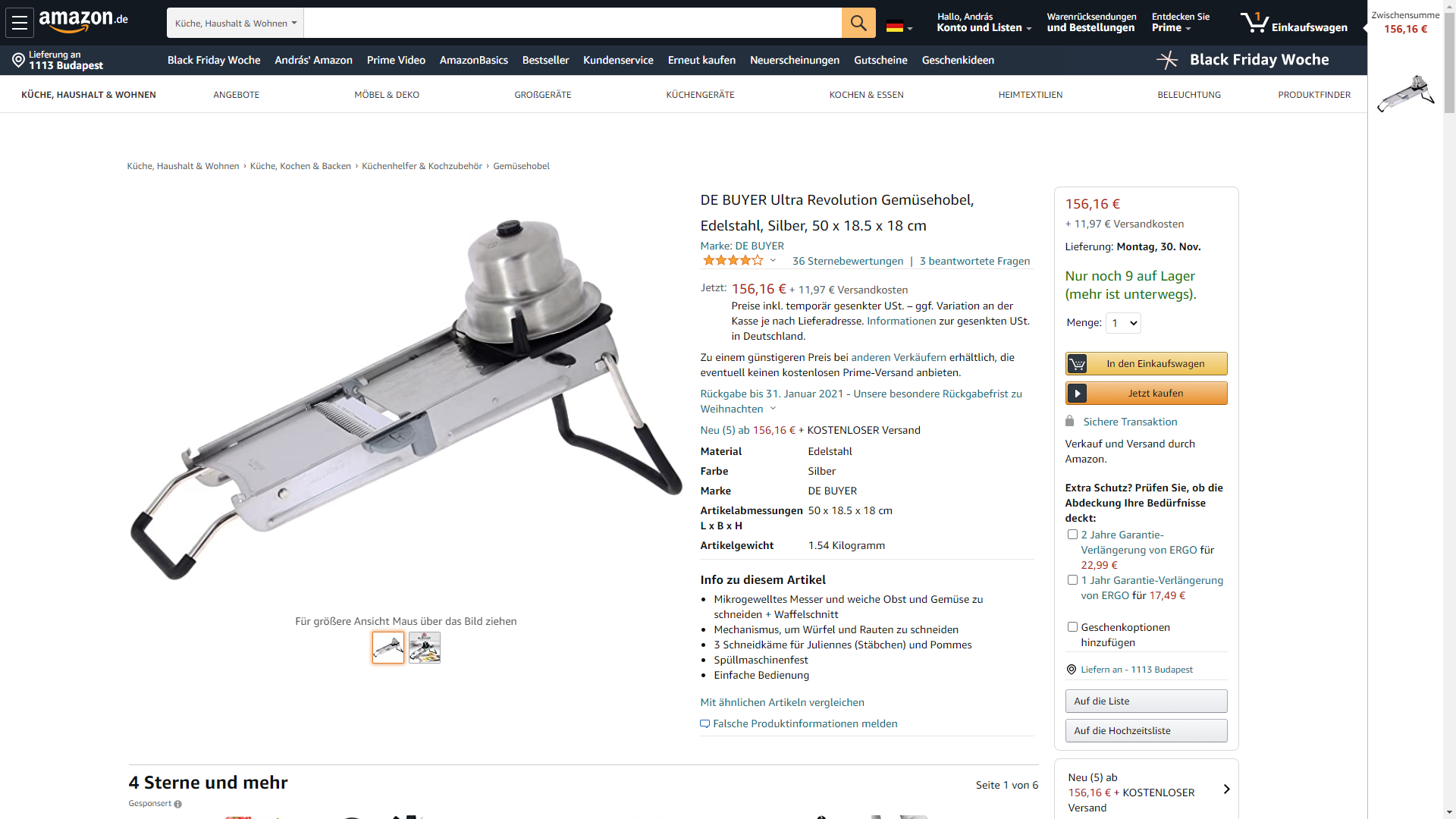Open the German flag language selector
Image resolution: width=1456 pixels, height=819 pixels.
[899, 27]
